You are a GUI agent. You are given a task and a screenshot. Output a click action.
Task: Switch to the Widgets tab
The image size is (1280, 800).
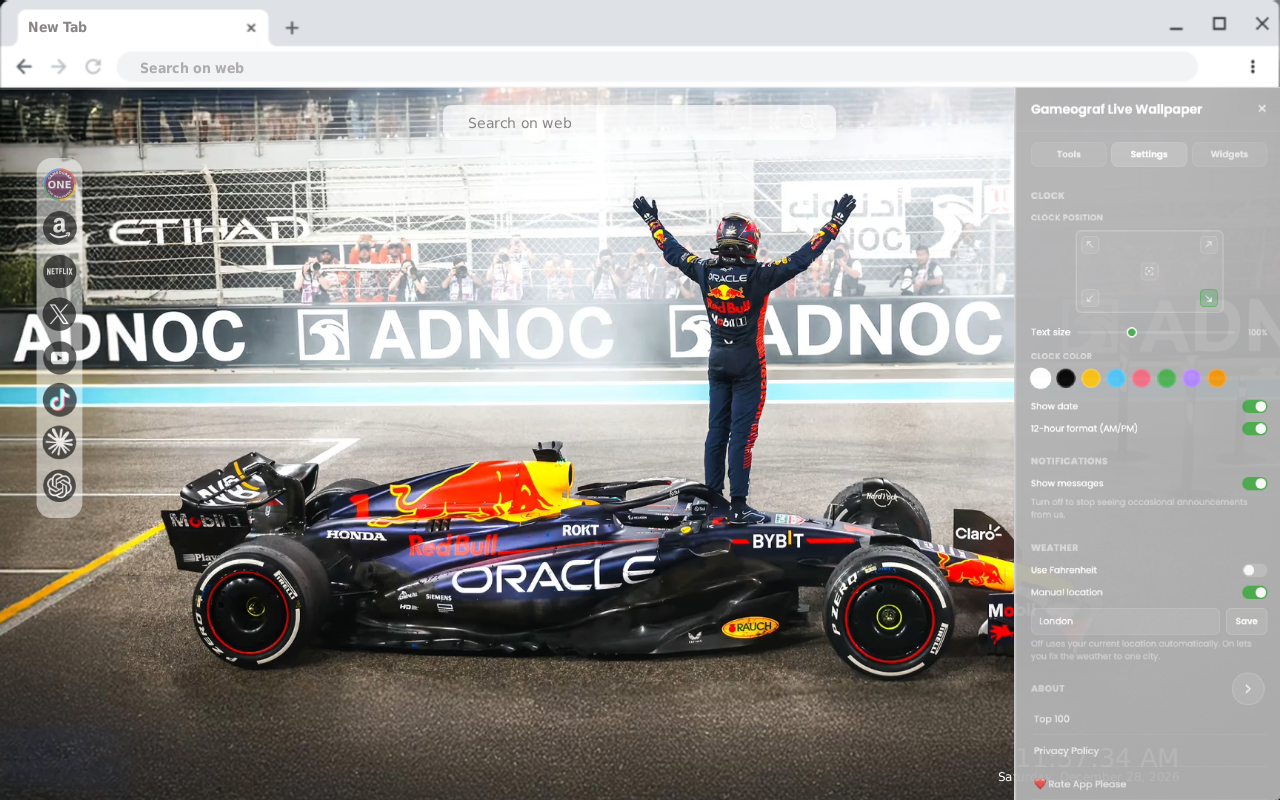[1229, 154]
